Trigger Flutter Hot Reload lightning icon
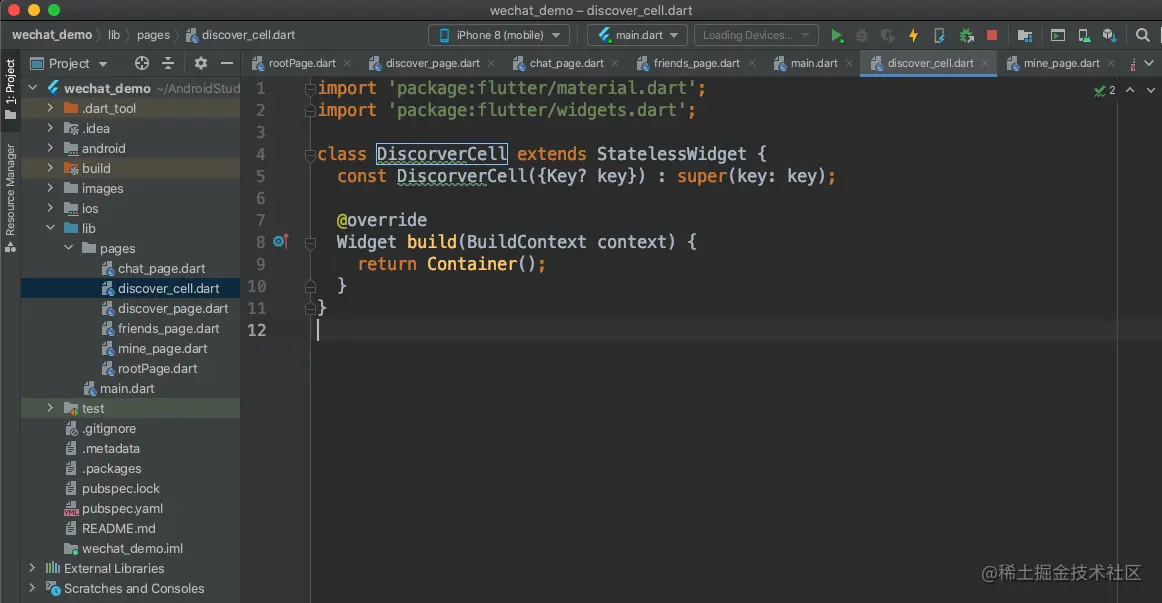 point(913,36)
